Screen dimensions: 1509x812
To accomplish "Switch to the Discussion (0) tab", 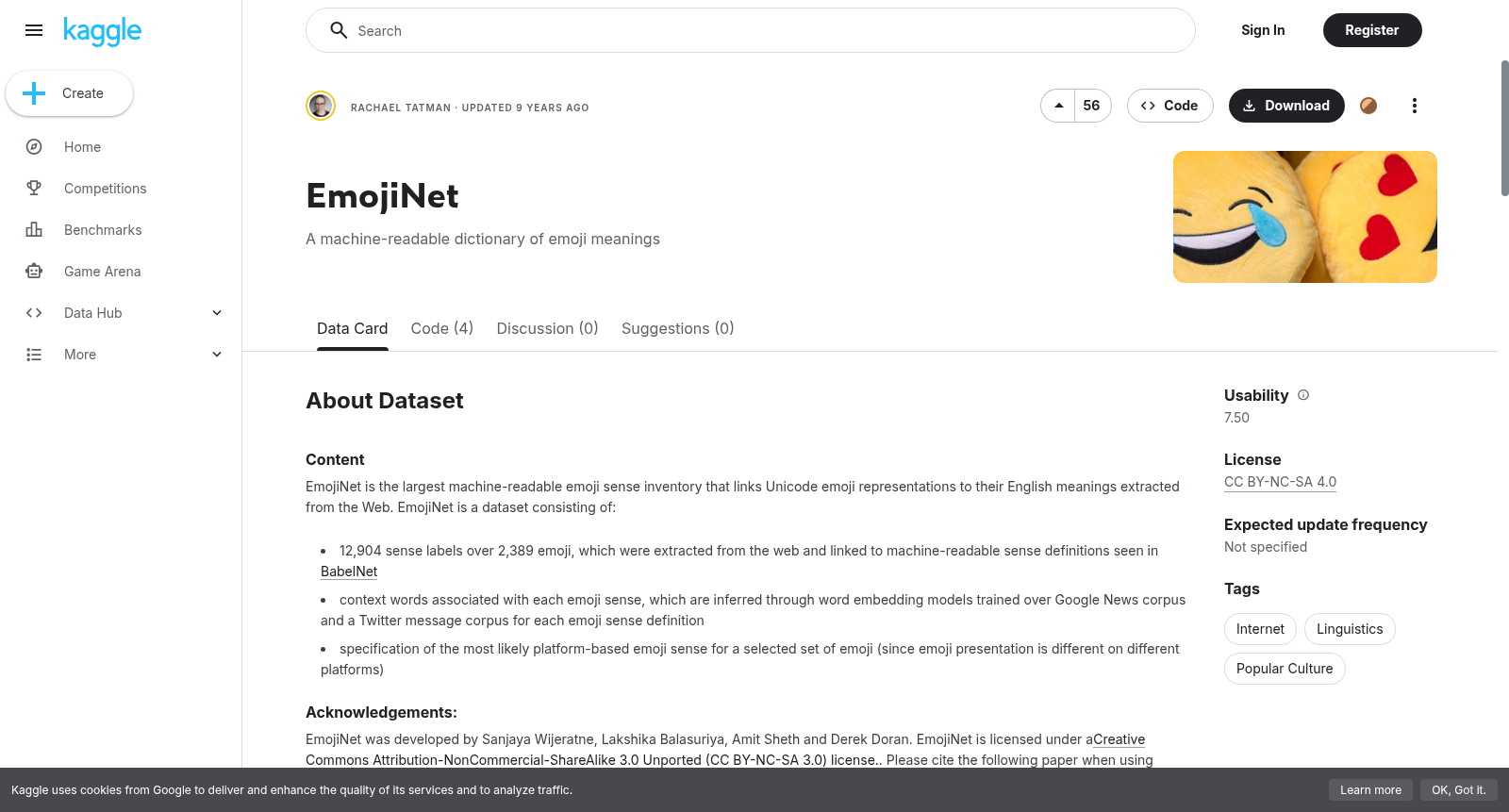I will (547, 328).
